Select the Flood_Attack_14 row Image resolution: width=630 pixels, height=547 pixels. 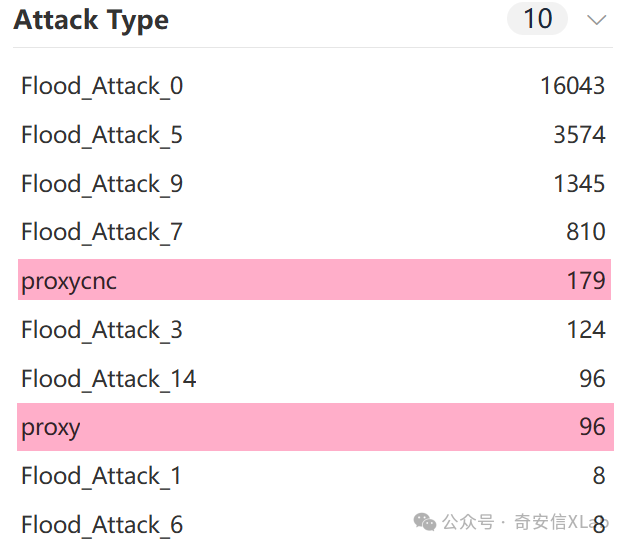click(x=314, y=379)
